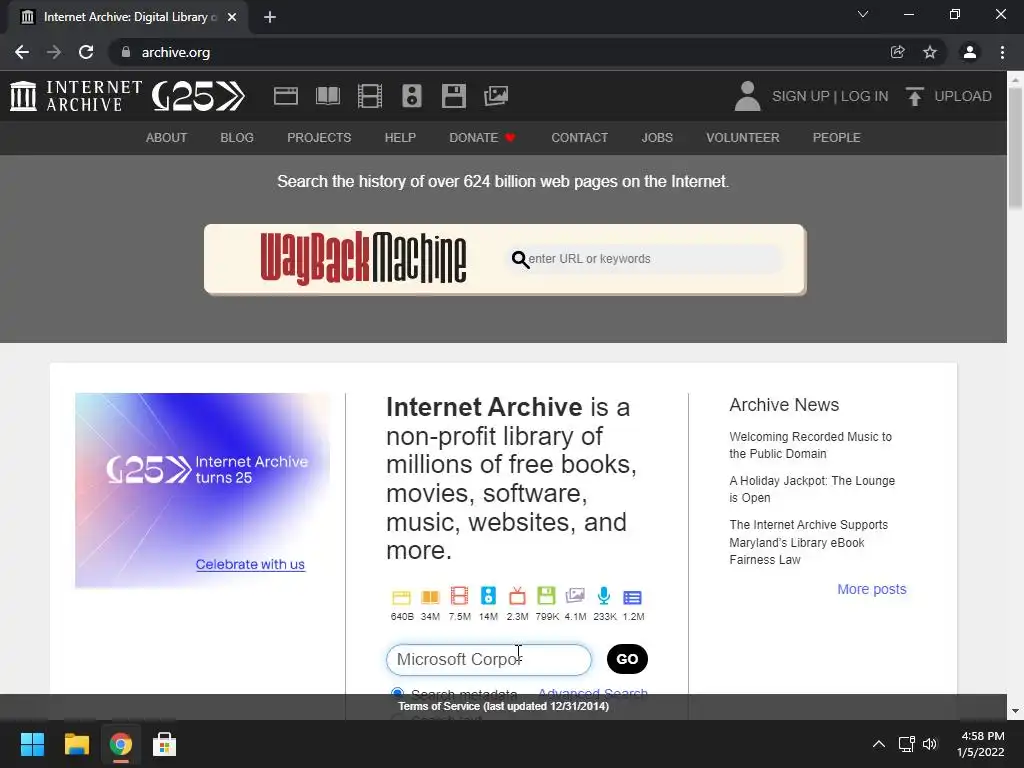Open the Windows Start menu
Image resolution: width=1024 pixels, height=768 pixels.
click(32, 744)
